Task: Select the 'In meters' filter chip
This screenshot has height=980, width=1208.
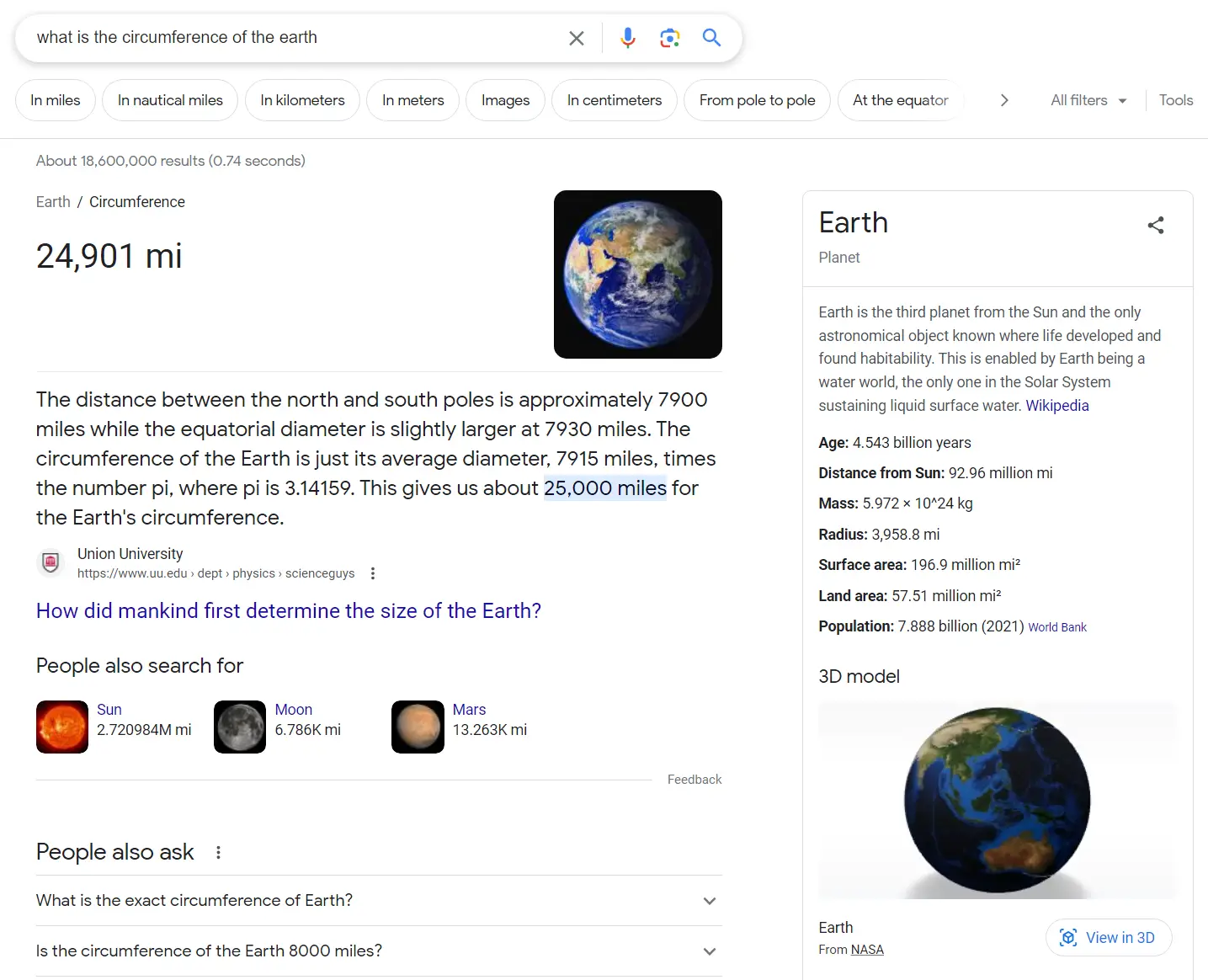Action: click(x=412, y=100)
